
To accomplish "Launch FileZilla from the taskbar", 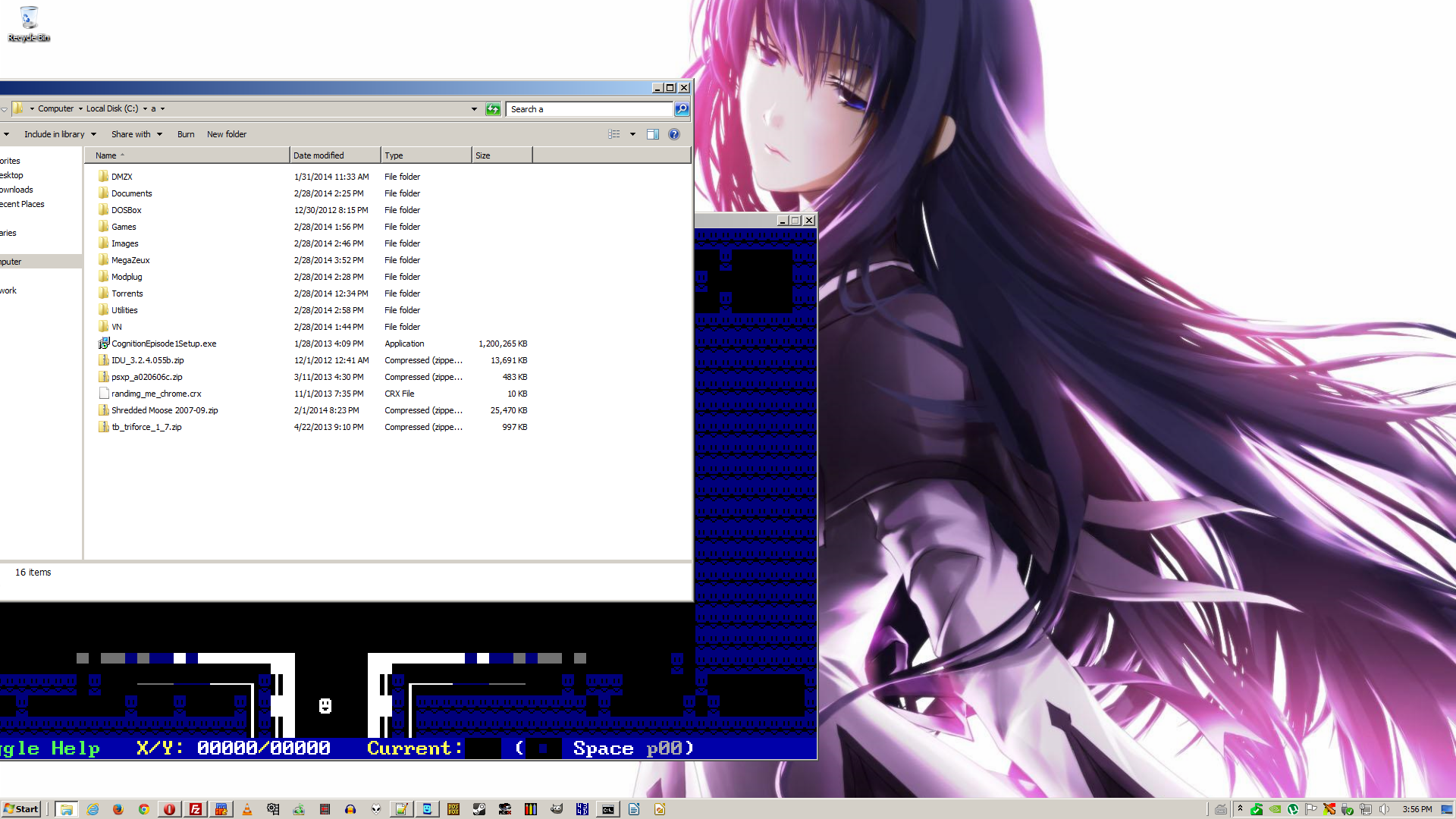I will pos(195,809).
